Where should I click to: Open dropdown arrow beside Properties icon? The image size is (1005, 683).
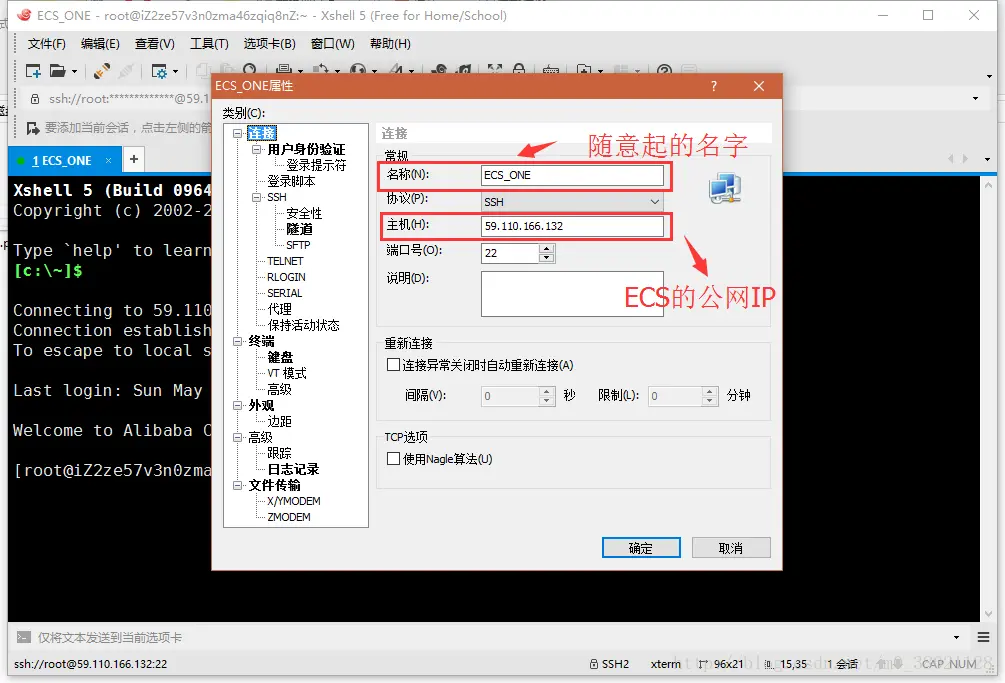tap(175, 72)
